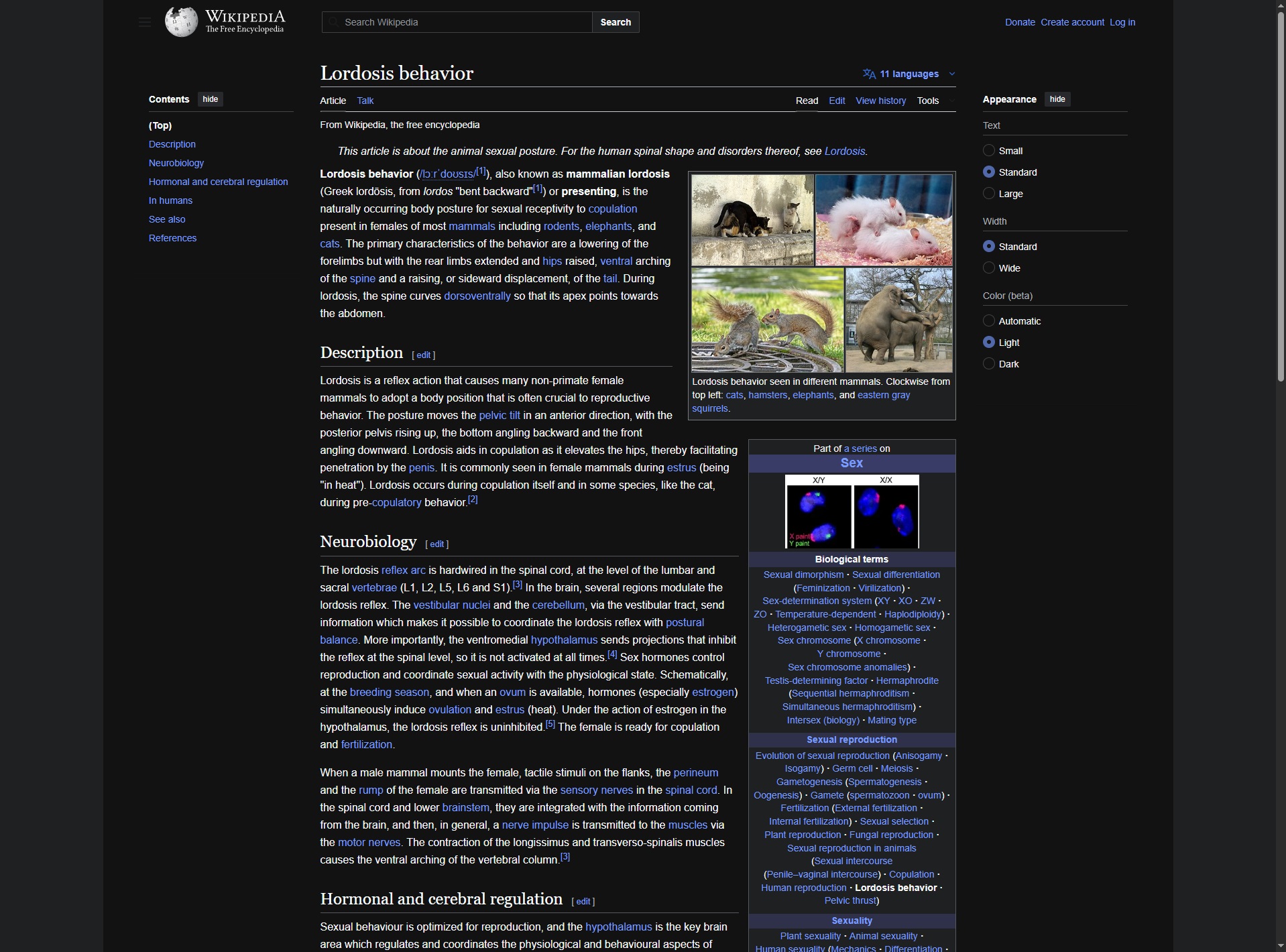Switch to the Article tab

click(x=333, y=101)
